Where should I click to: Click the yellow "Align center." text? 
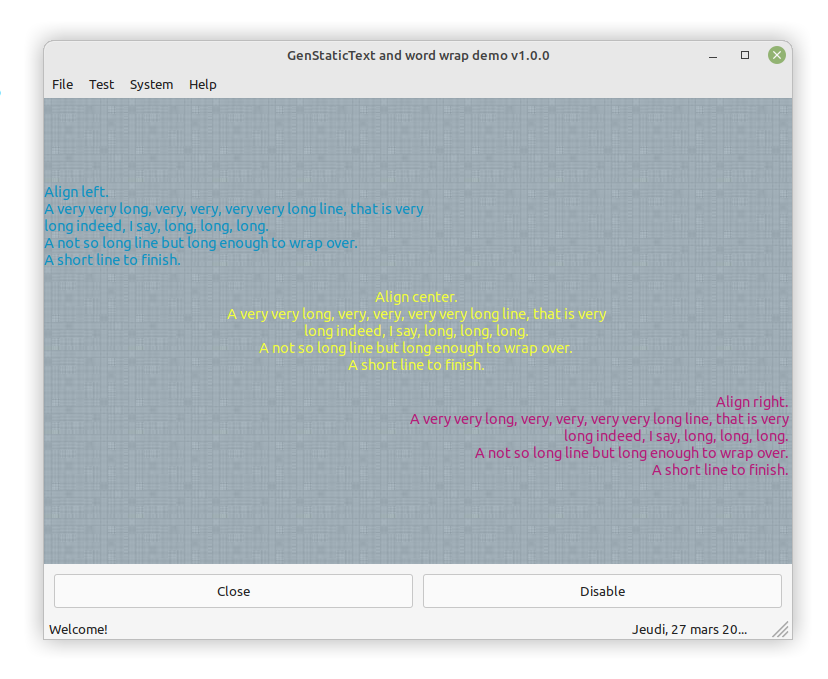click(416, 297)
